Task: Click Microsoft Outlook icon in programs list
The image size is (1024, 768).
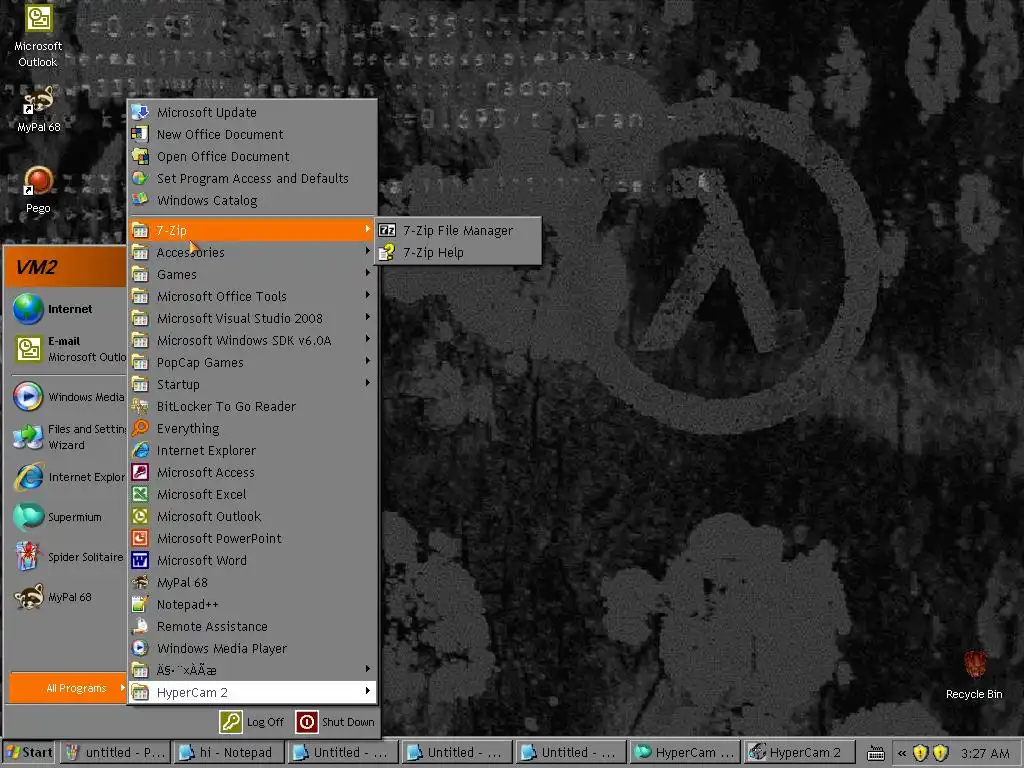Action: pos(140,517)
